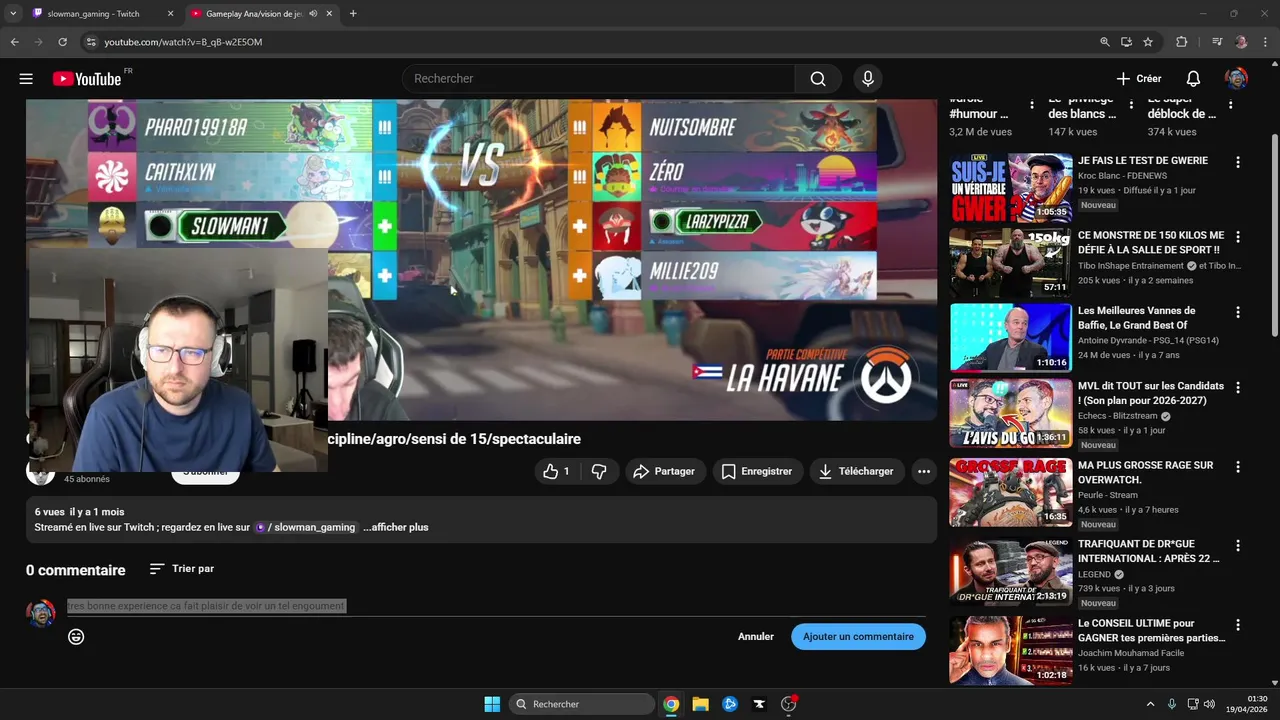The image size is (1280, 720).
Task: Open Chrome zoom magnifier in address bar
Action: 1104,42
